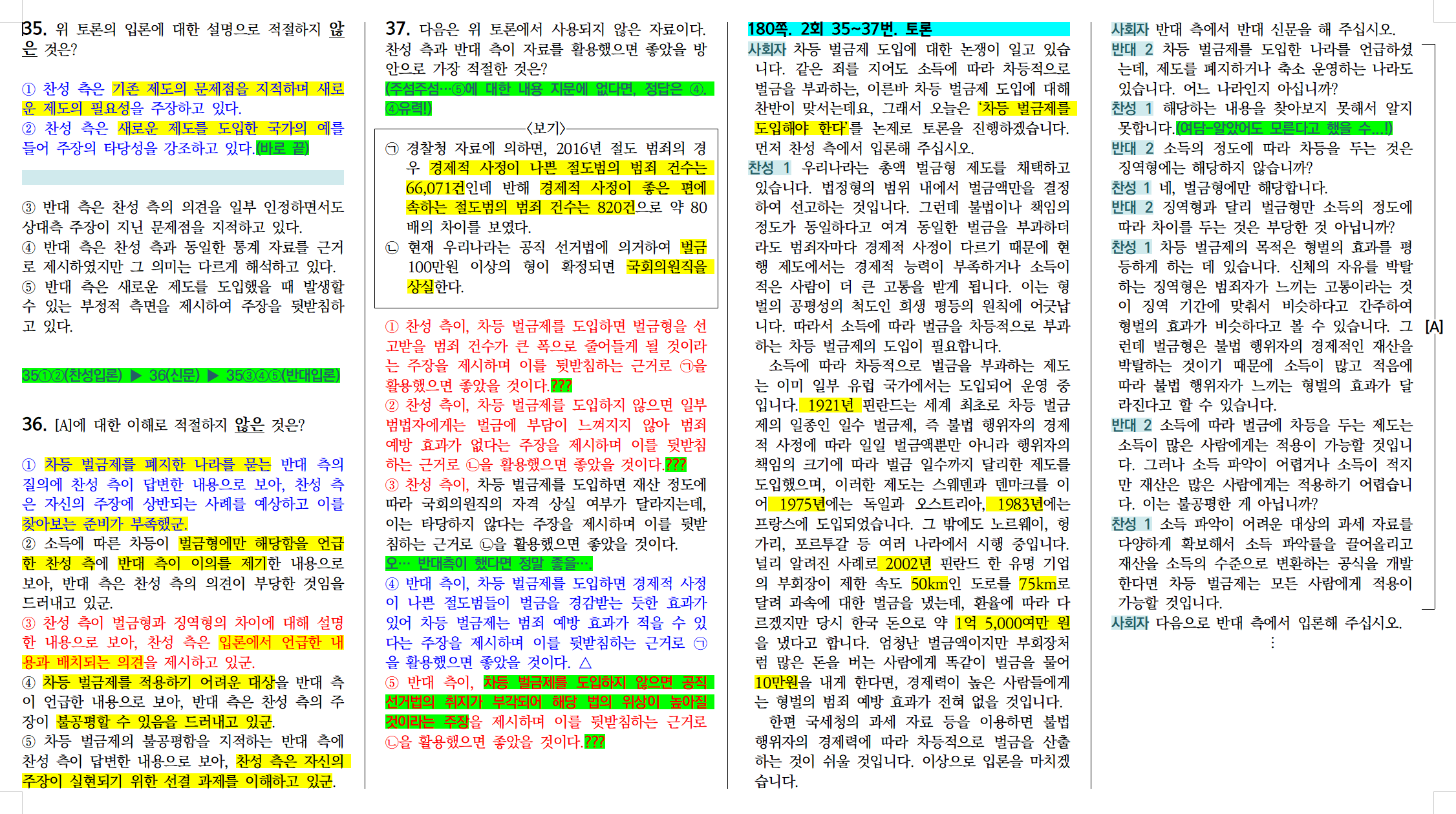
Task: Click the question number 36 heading
Action: pyautogui.click(x=34, y=425)
